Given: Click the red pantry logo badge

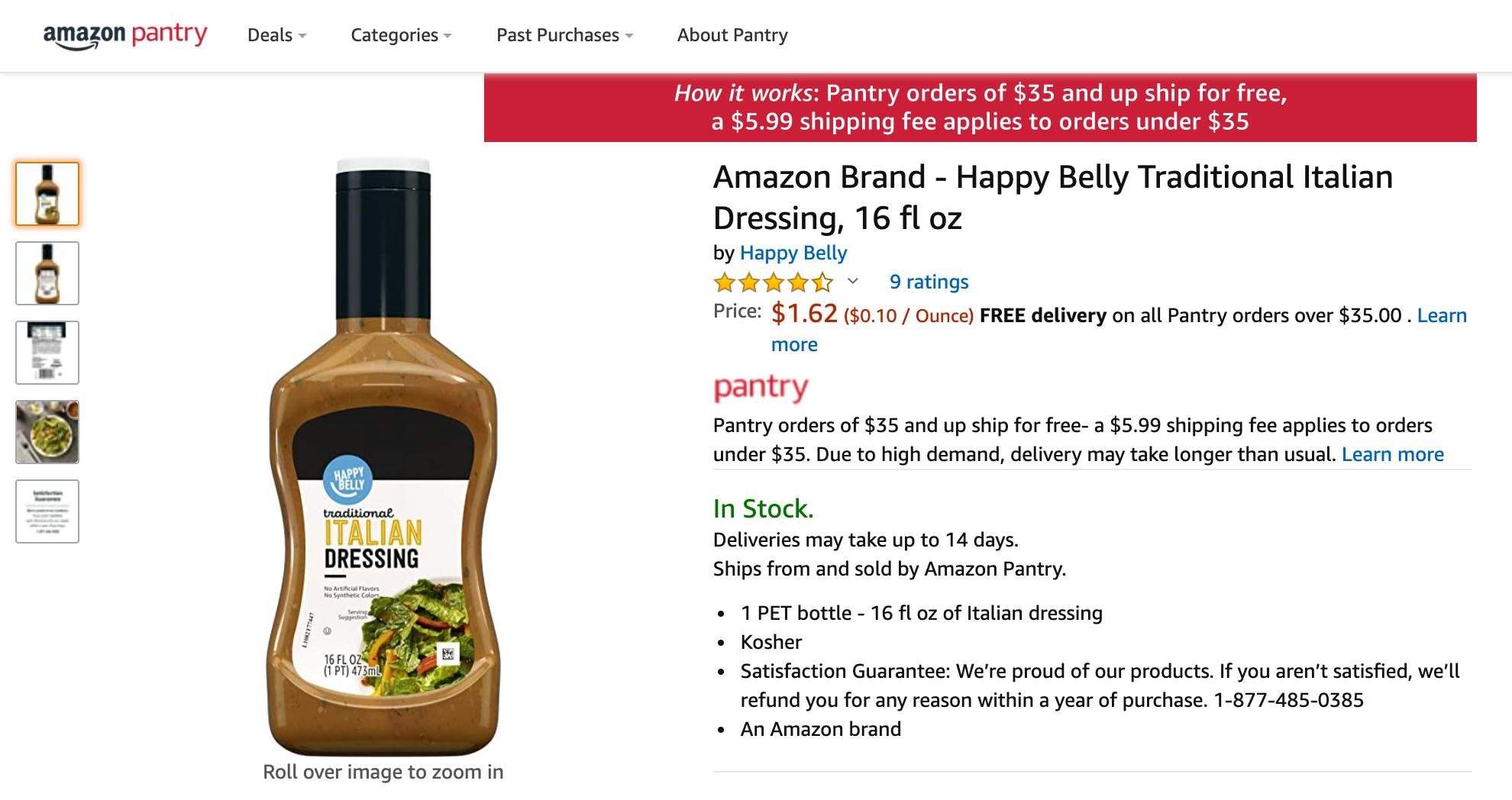Looking at the screenshot, I should pyautogui.click(x=761, y=388).
